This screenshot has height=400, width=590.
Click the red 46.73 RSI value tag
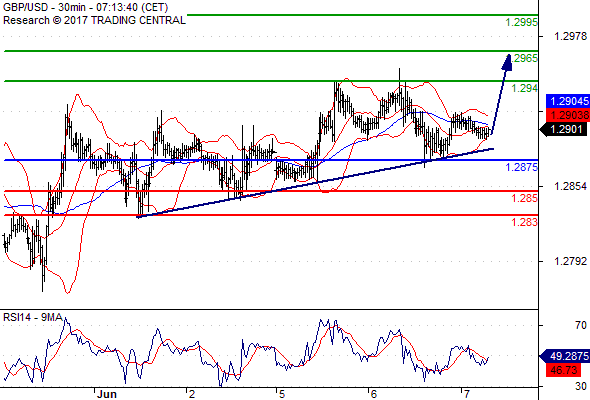[x=563, y=370]
